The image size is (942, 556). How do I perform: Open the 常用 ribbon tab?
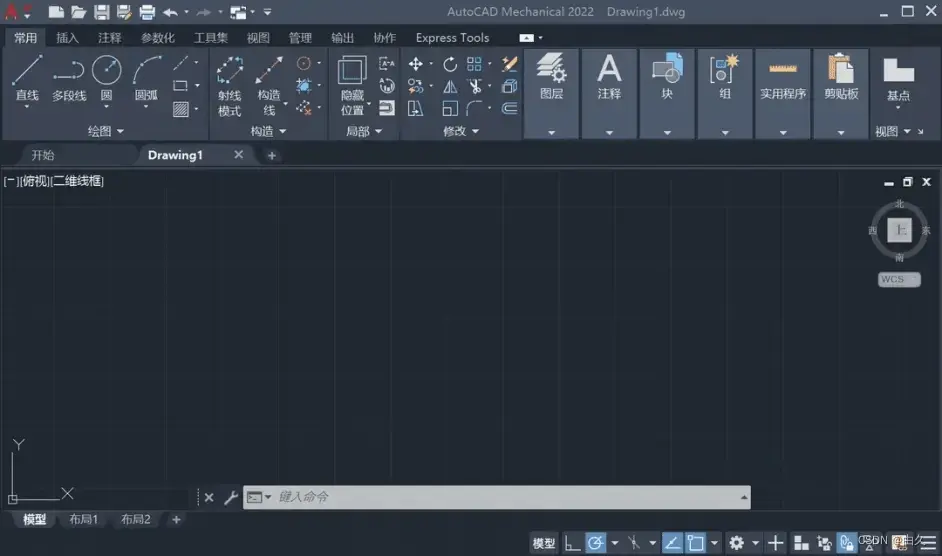click(x=25, y=38)
